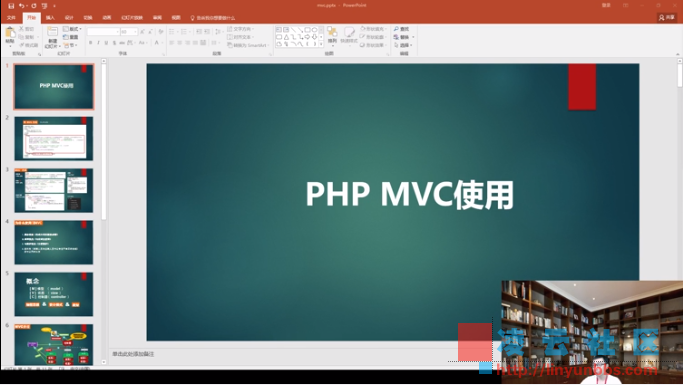Click the Tell Me lightbulb search box
683x385 pixels.
(x=213, y=18)
